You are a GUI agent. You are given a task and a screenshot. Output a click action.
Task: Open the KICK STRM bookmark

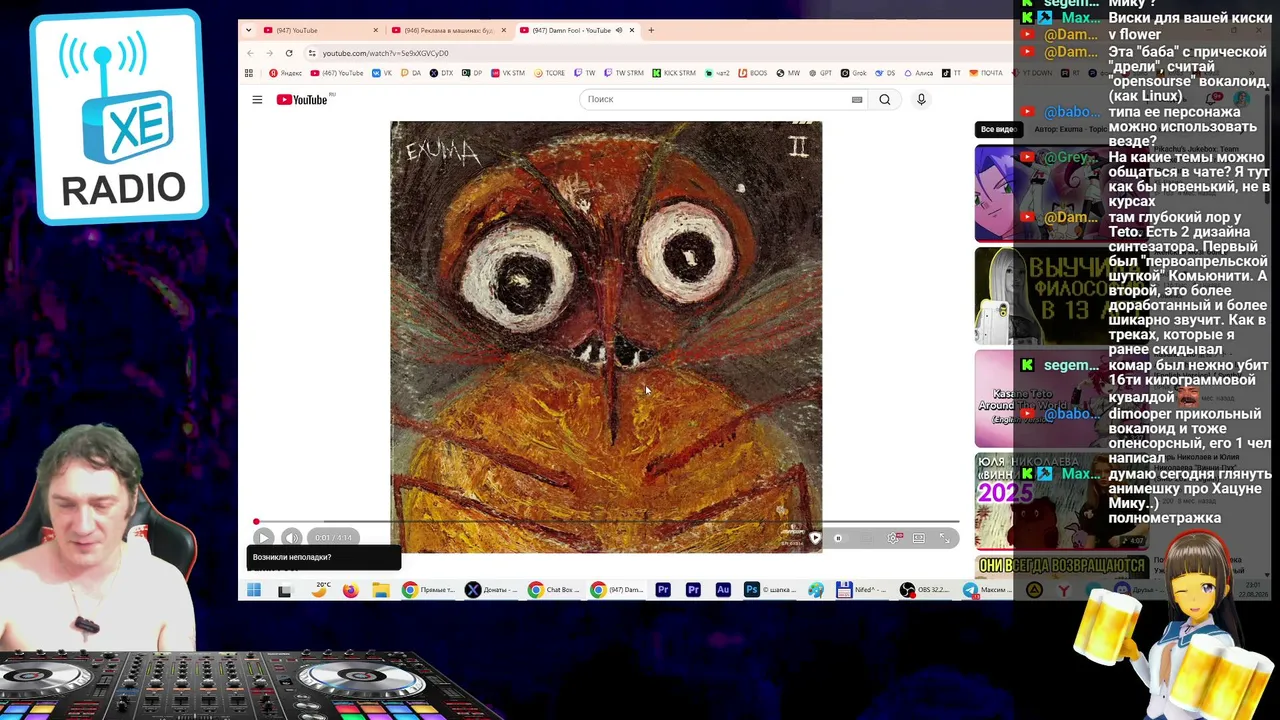coord(674,73)
